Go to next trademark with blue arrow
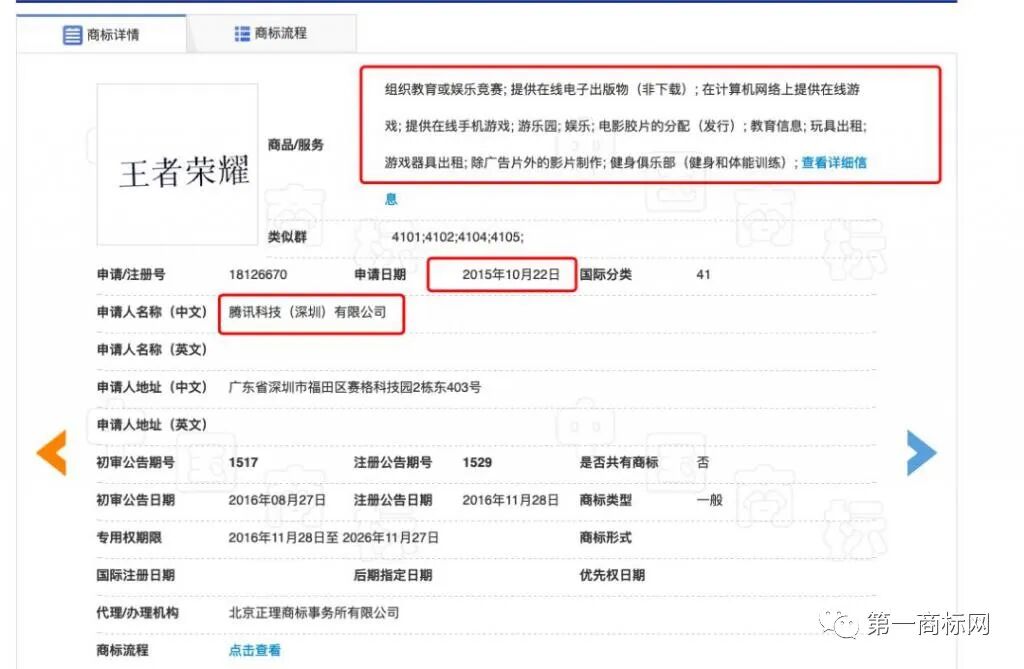 click(x=921, y=452)
